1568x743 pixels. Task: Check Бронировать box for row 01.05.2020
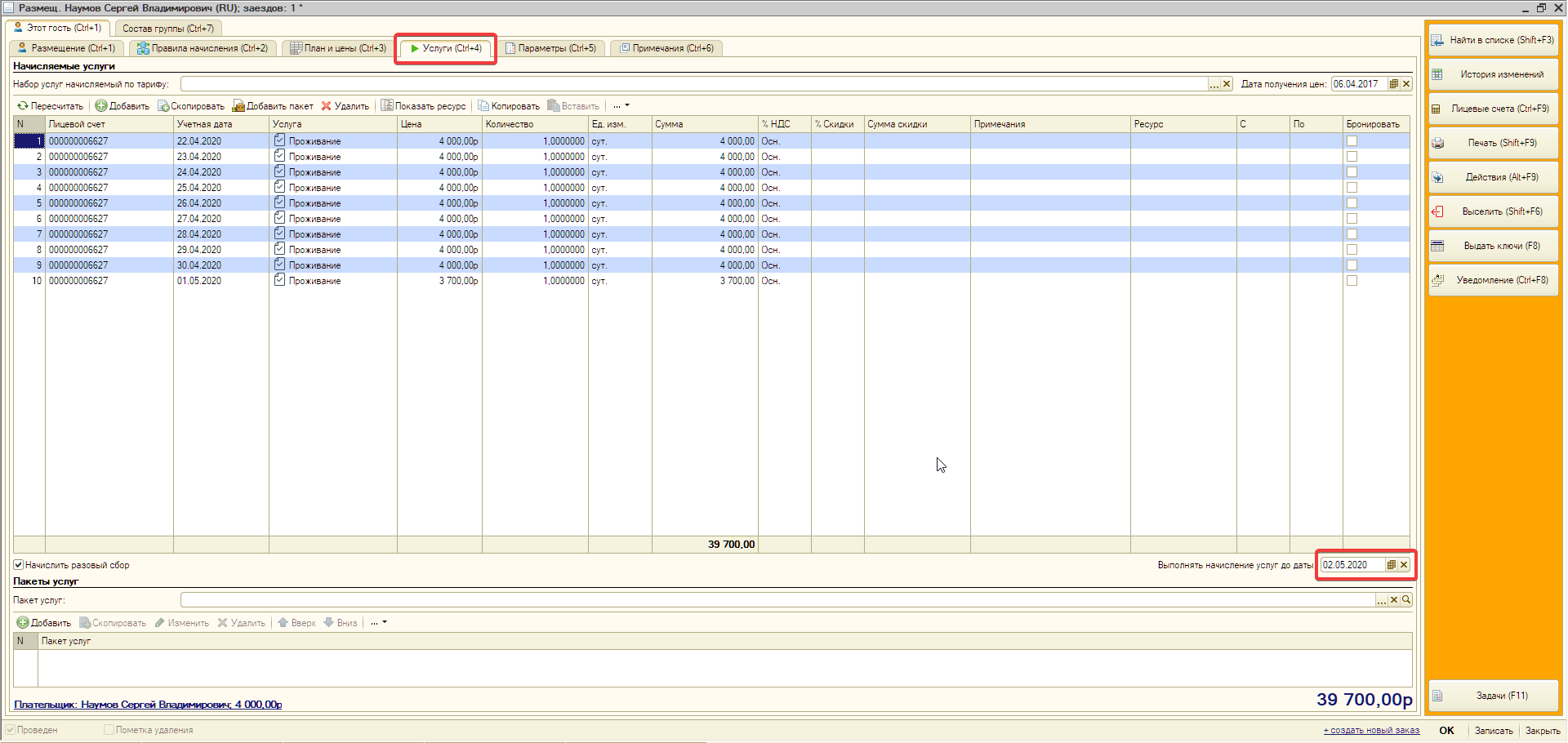click(1352, 281)
